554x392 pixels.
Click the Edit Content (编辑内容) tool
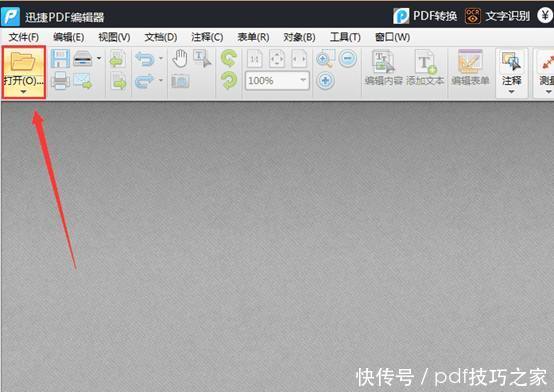tap(384, 68)
